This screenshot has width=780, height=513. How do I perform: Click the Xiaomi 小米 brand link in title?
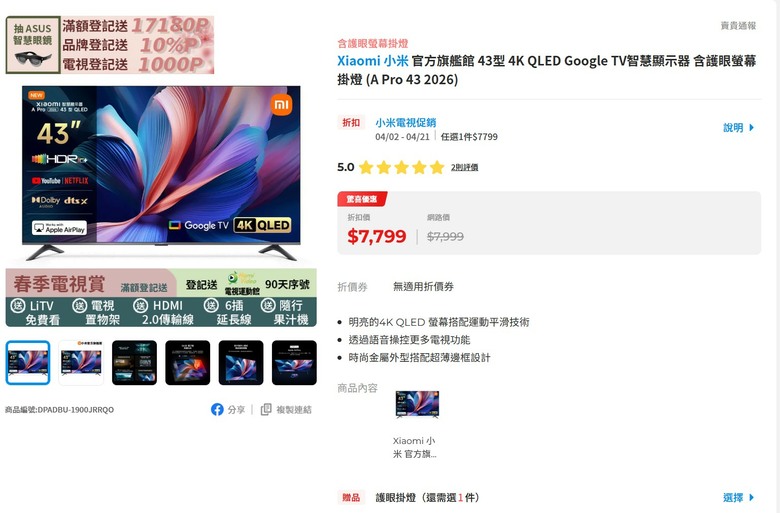[373, 61]
